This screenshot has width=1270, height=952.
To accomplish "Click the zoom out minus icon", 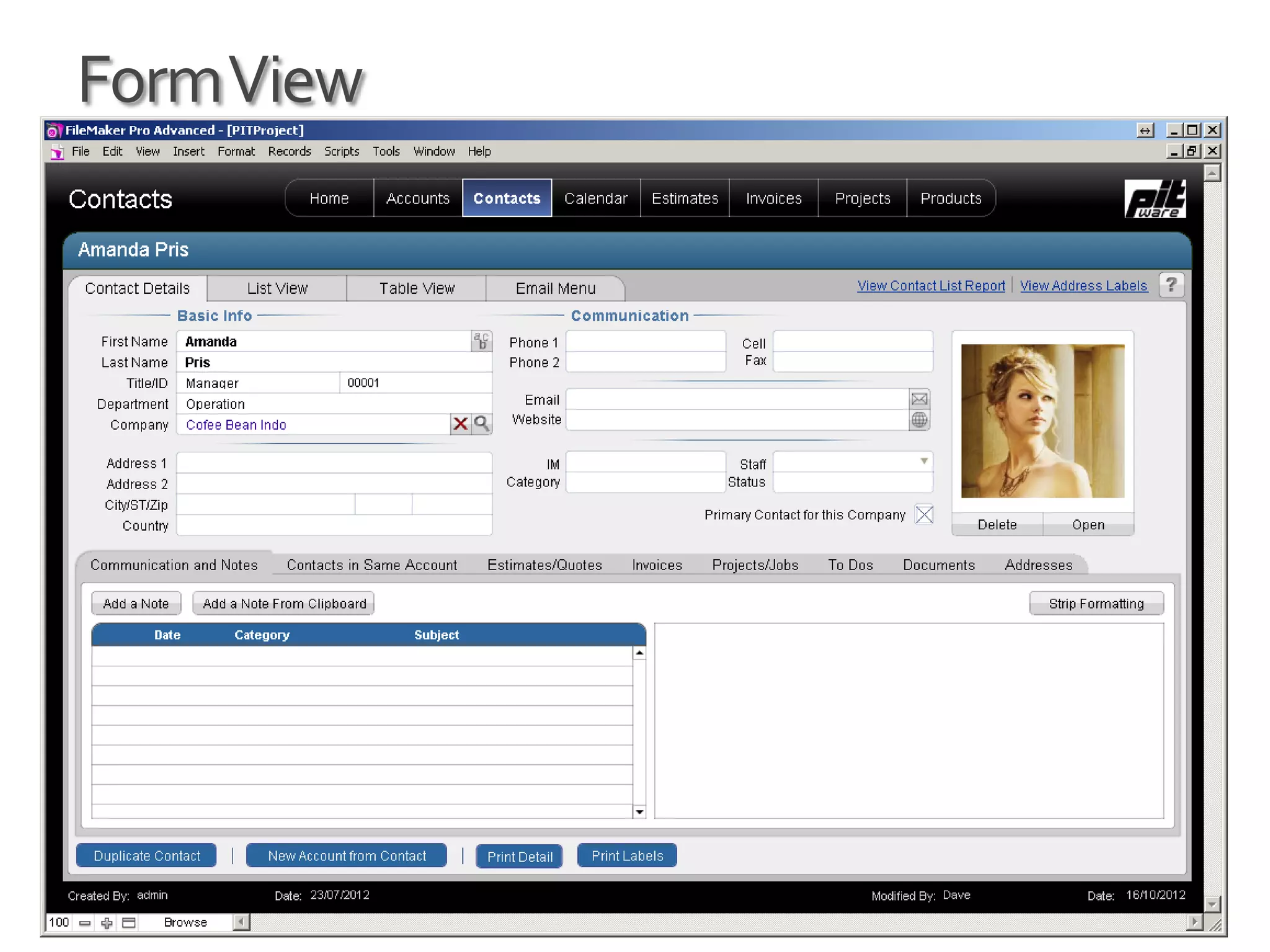I will [x=85, y=923].
